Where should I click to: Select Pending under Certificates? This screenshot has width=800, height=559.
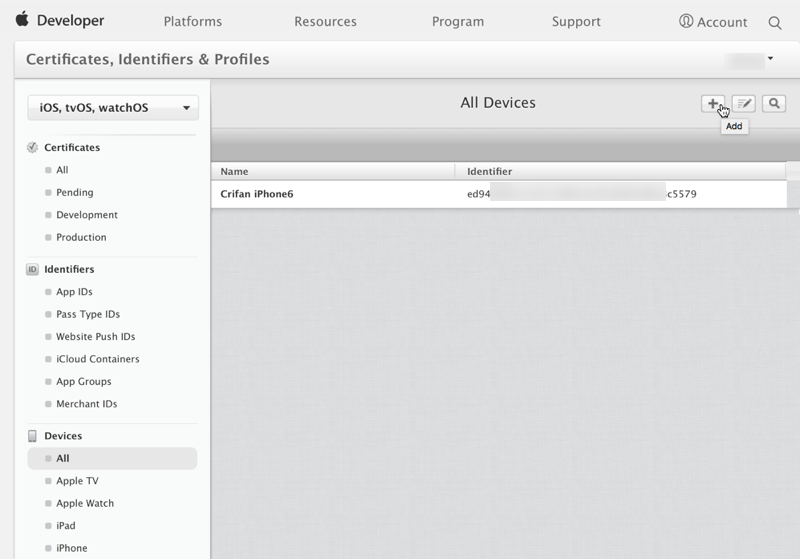point(75,192)
